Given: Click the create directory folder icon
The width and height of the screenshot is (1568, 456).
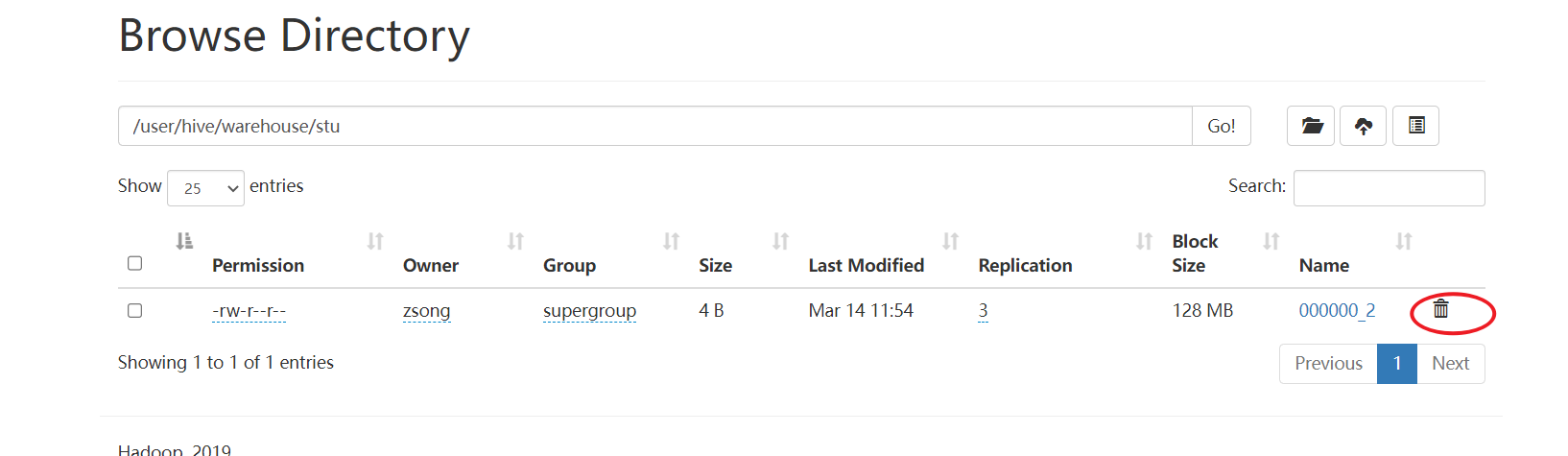Looking at the screenshot, I should 1311,126.
